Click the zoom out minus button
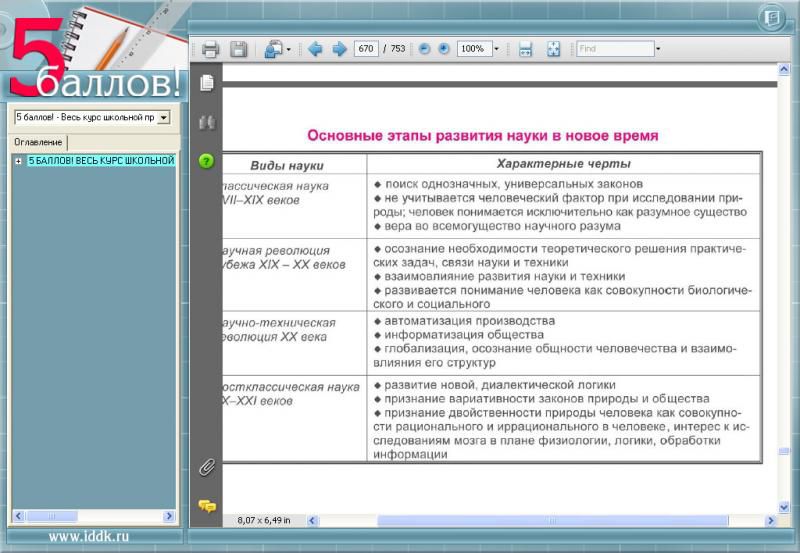The image size is (800, 553). tap(425, 49)
